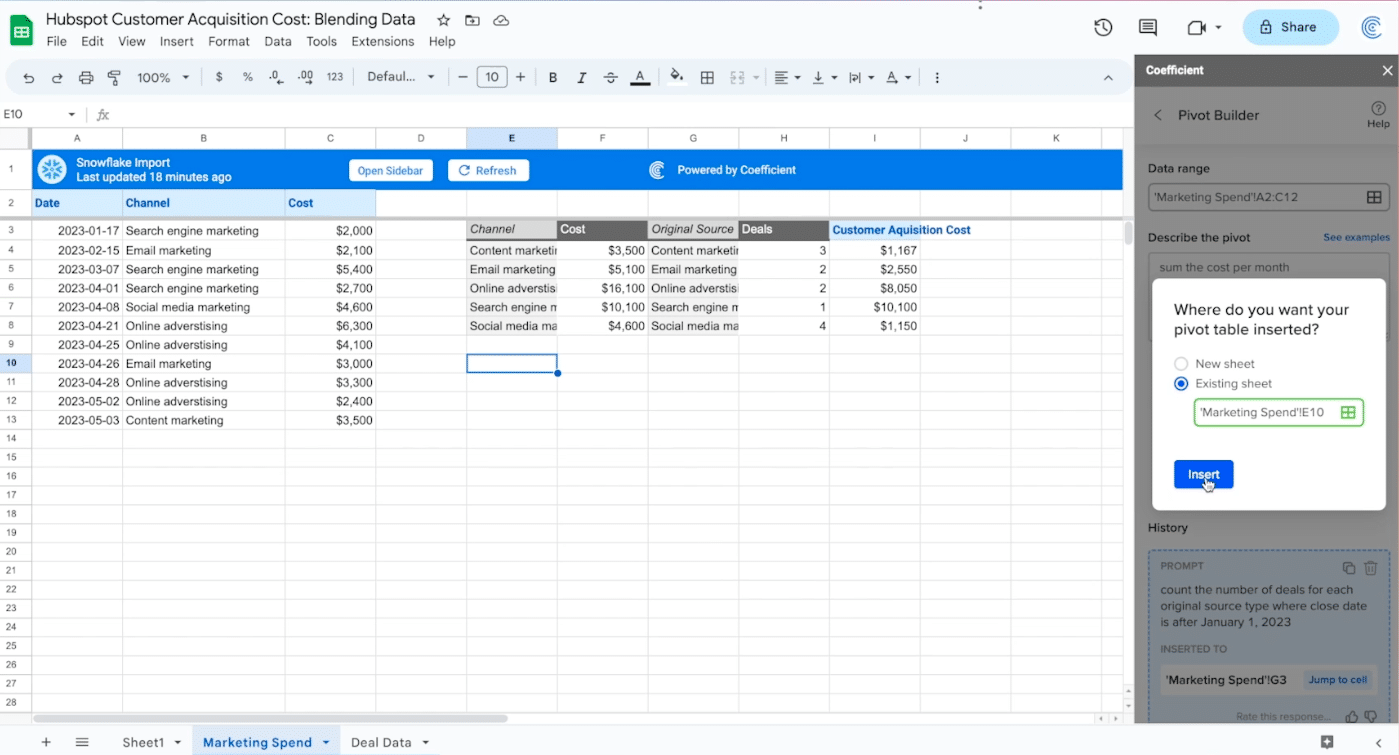Start a video call with camera icon

(x=1197, y=28)
